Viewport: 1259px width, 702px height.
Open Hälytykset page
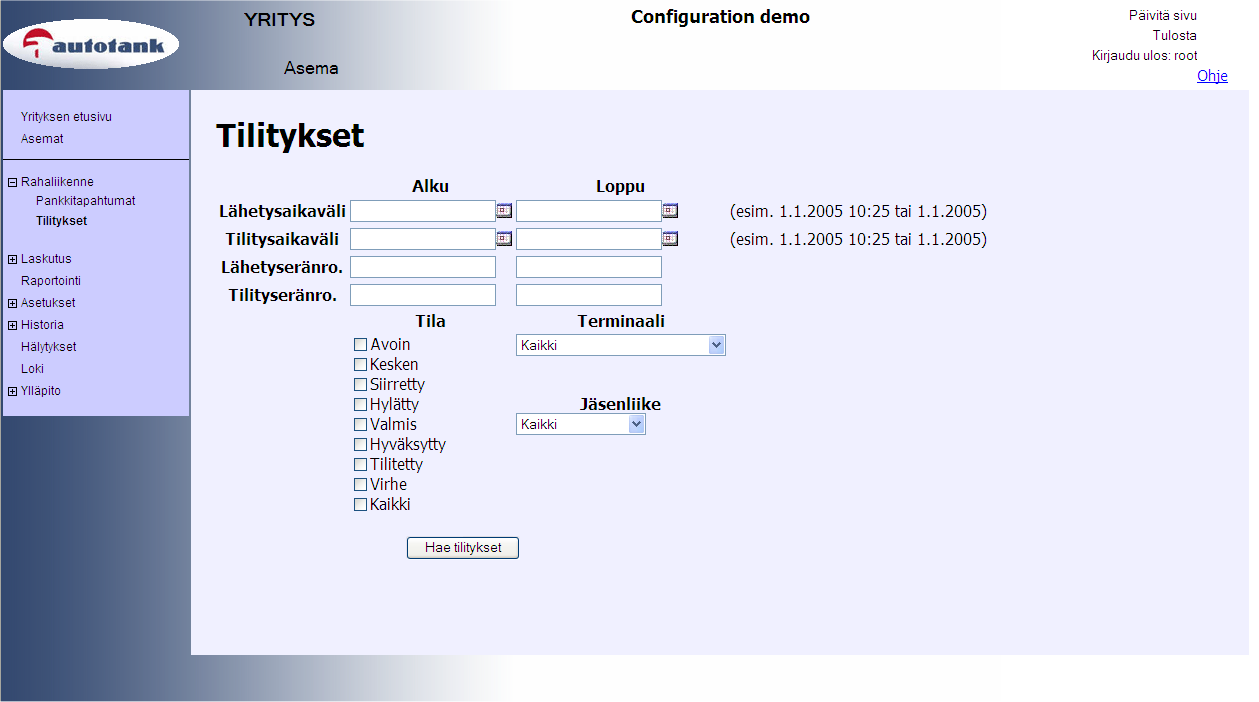49,347
